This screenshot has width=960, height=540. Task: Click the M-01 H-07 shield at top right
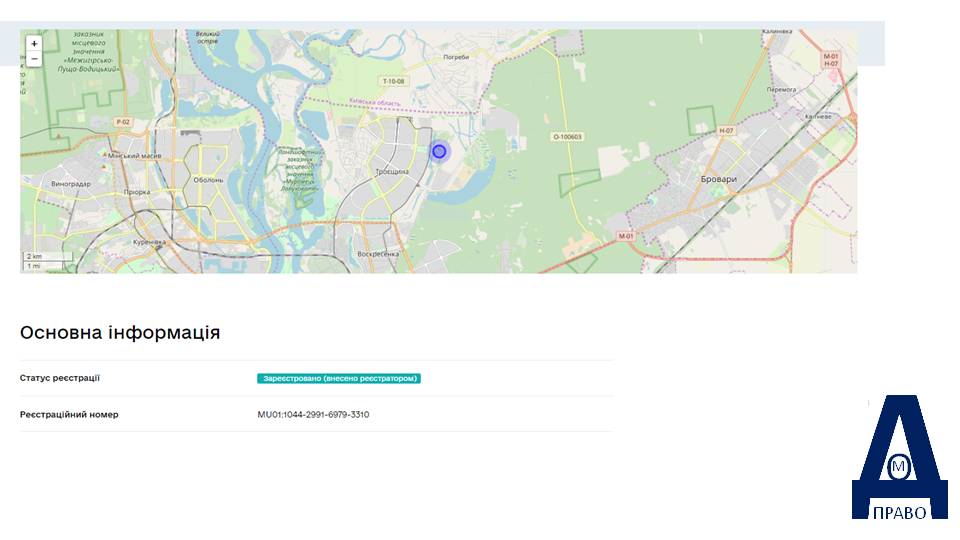click(831, 60)
